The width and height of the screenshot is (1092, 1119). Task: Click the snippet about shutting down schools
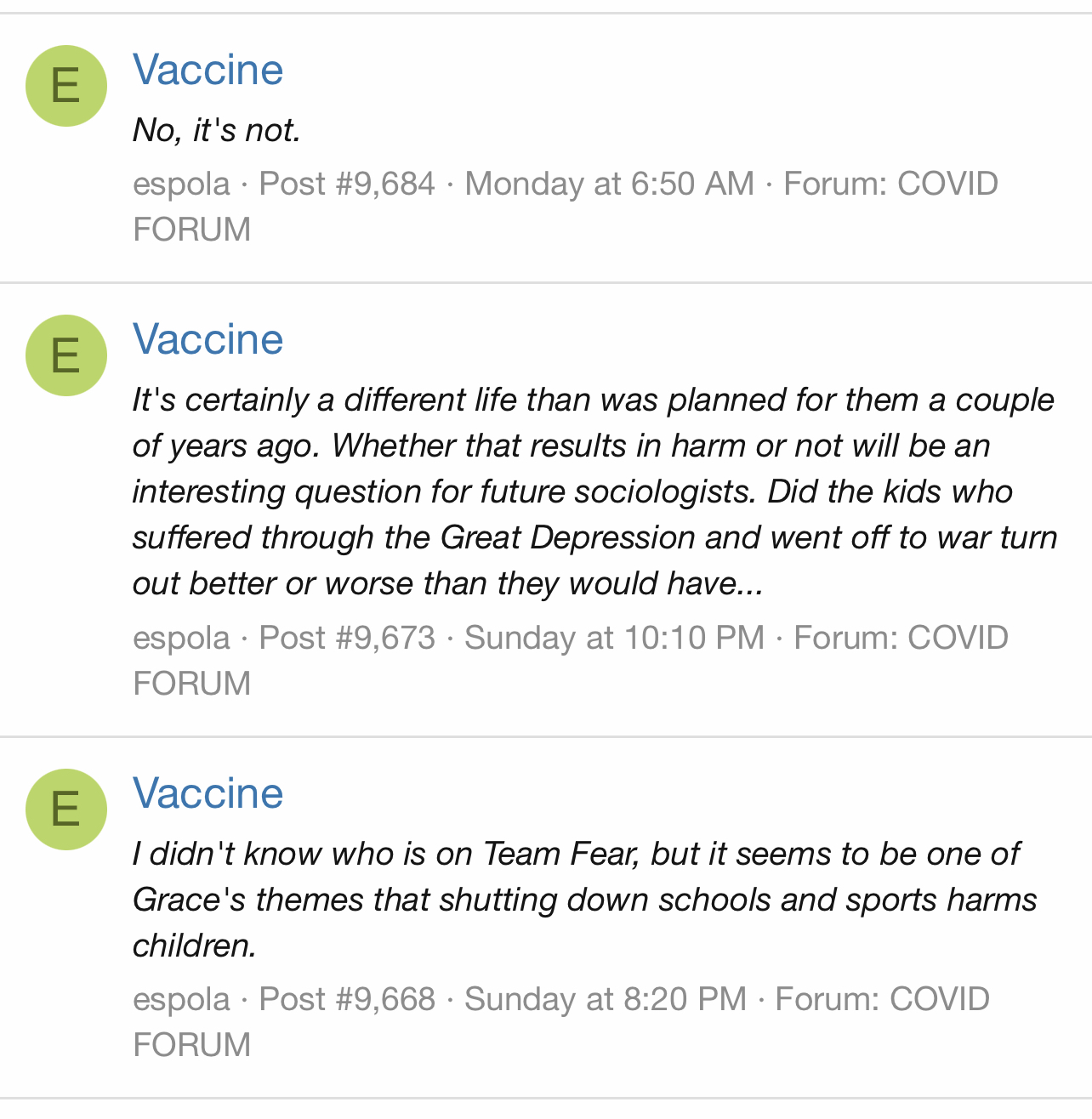click(x=583, y=900)
